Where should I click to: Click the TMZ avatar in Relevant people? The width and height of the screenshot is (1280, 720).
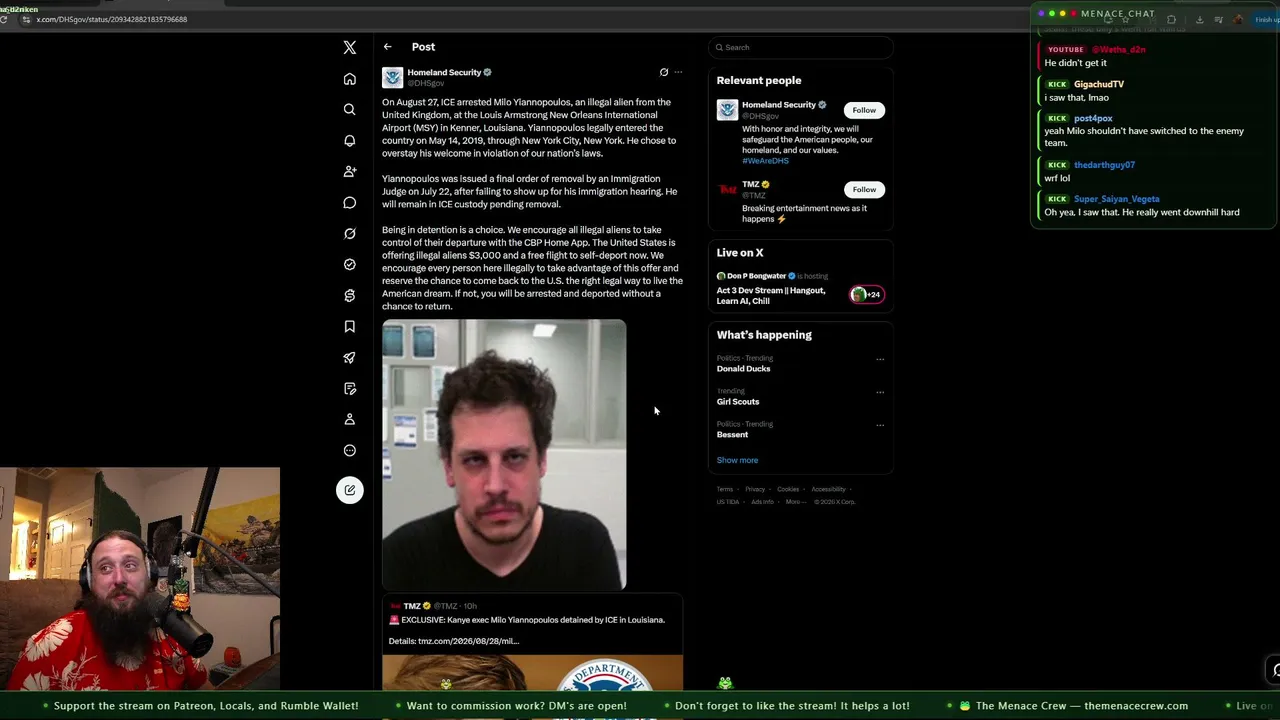(727, 190)
